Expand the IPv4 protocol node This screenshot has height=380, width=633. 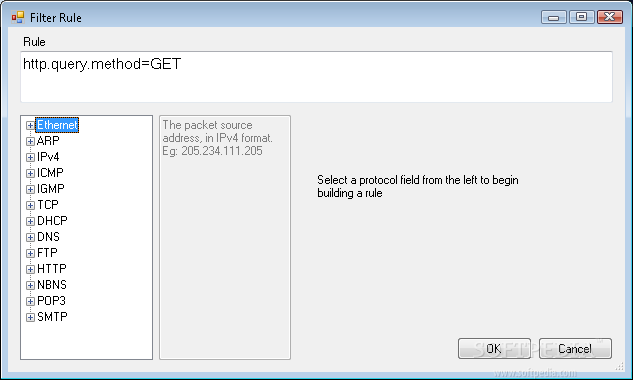coord(30,157)
